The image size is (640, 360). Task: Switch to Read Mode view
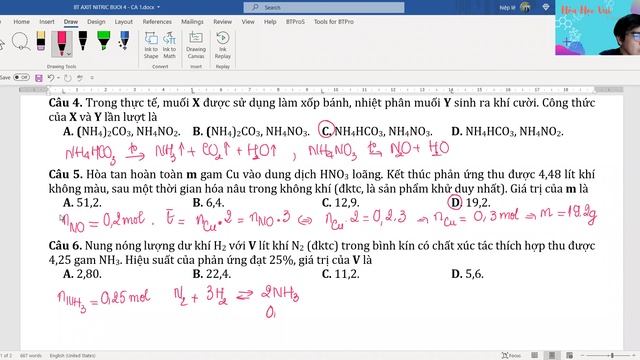pos(534,356)
